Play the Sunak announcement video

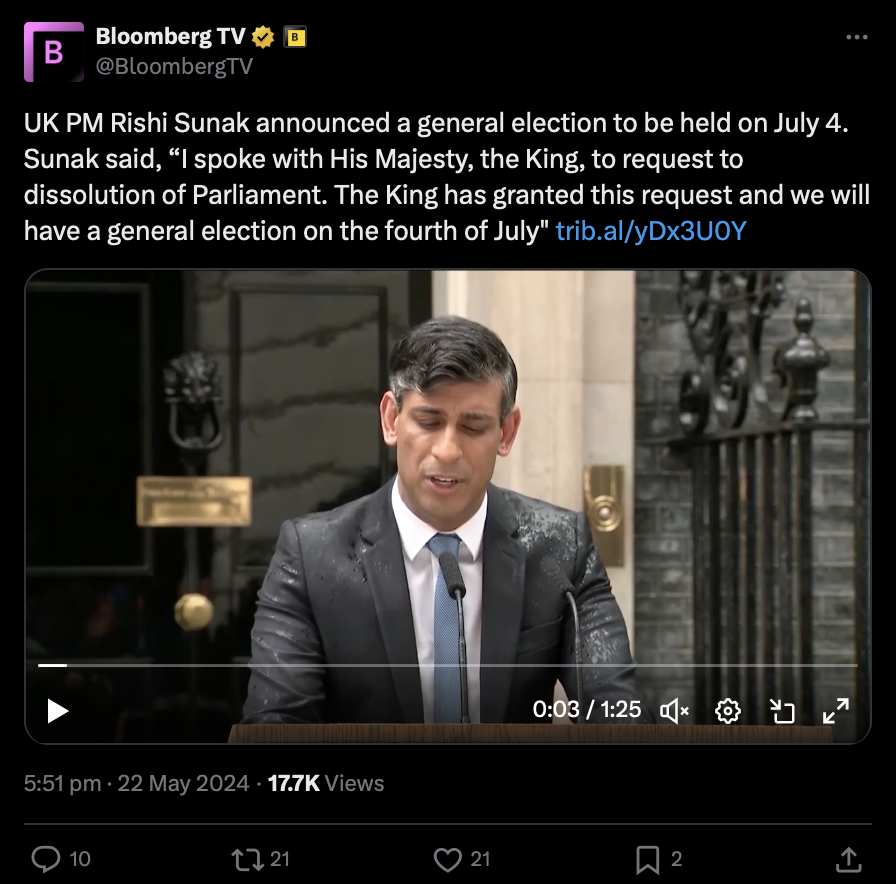(x=58, y=711)
